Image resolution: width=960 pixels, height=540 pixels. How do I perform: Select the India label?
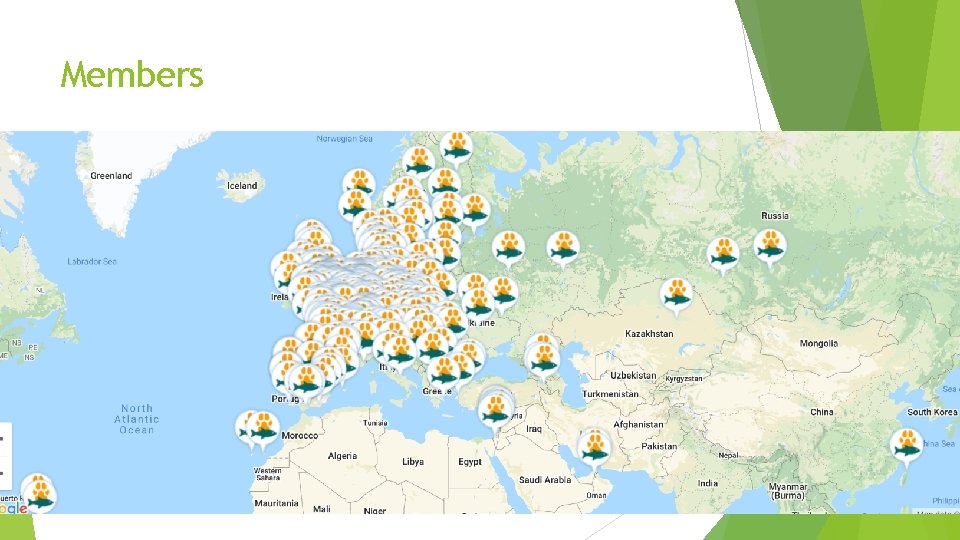708,483
